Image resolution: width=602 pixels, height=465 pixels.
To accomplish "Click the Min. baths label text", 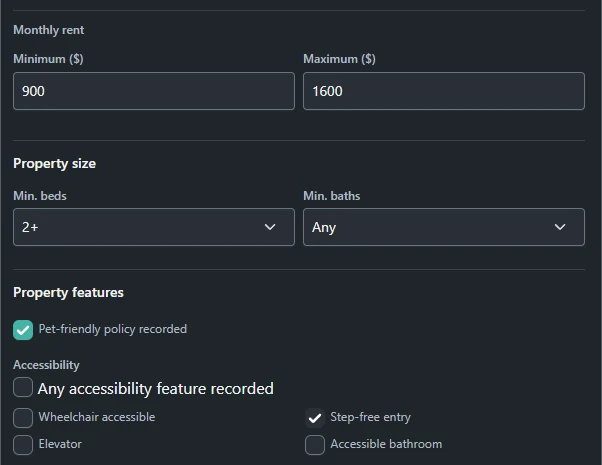I will pyautogui.click(x=332, y=196).
